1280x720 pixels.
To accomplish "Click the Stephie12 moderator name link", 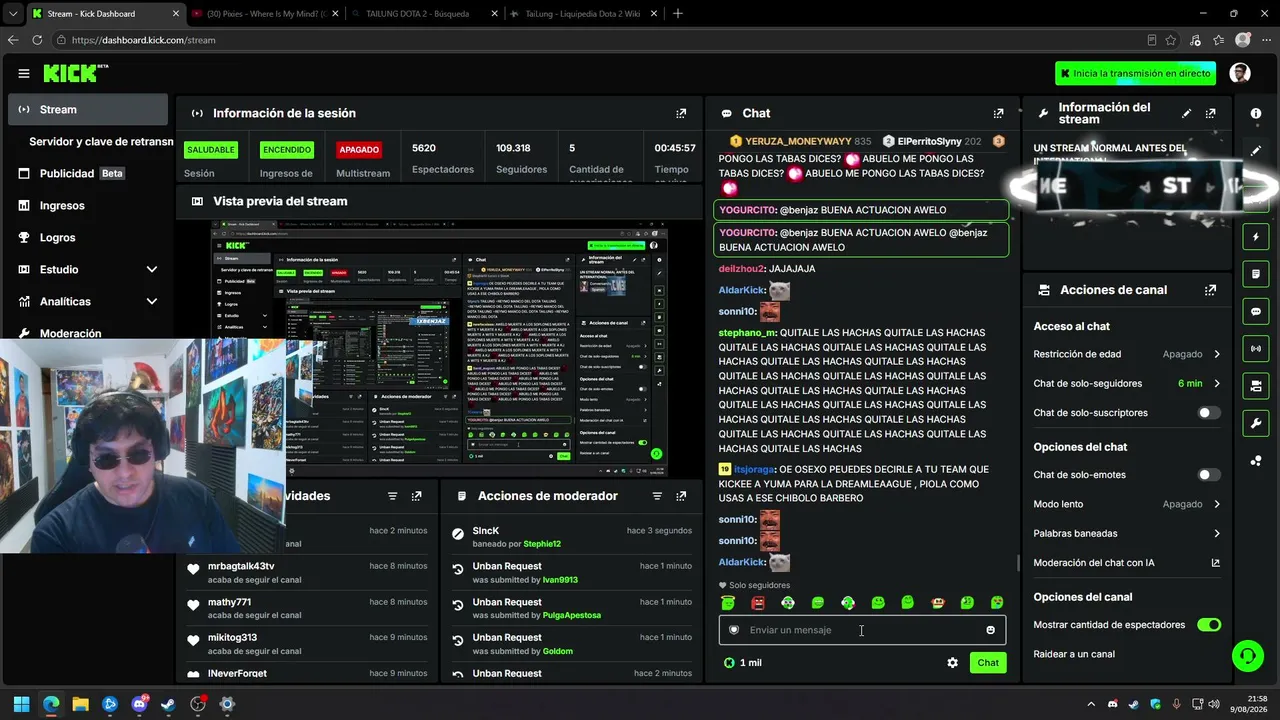I will [542, 544].
